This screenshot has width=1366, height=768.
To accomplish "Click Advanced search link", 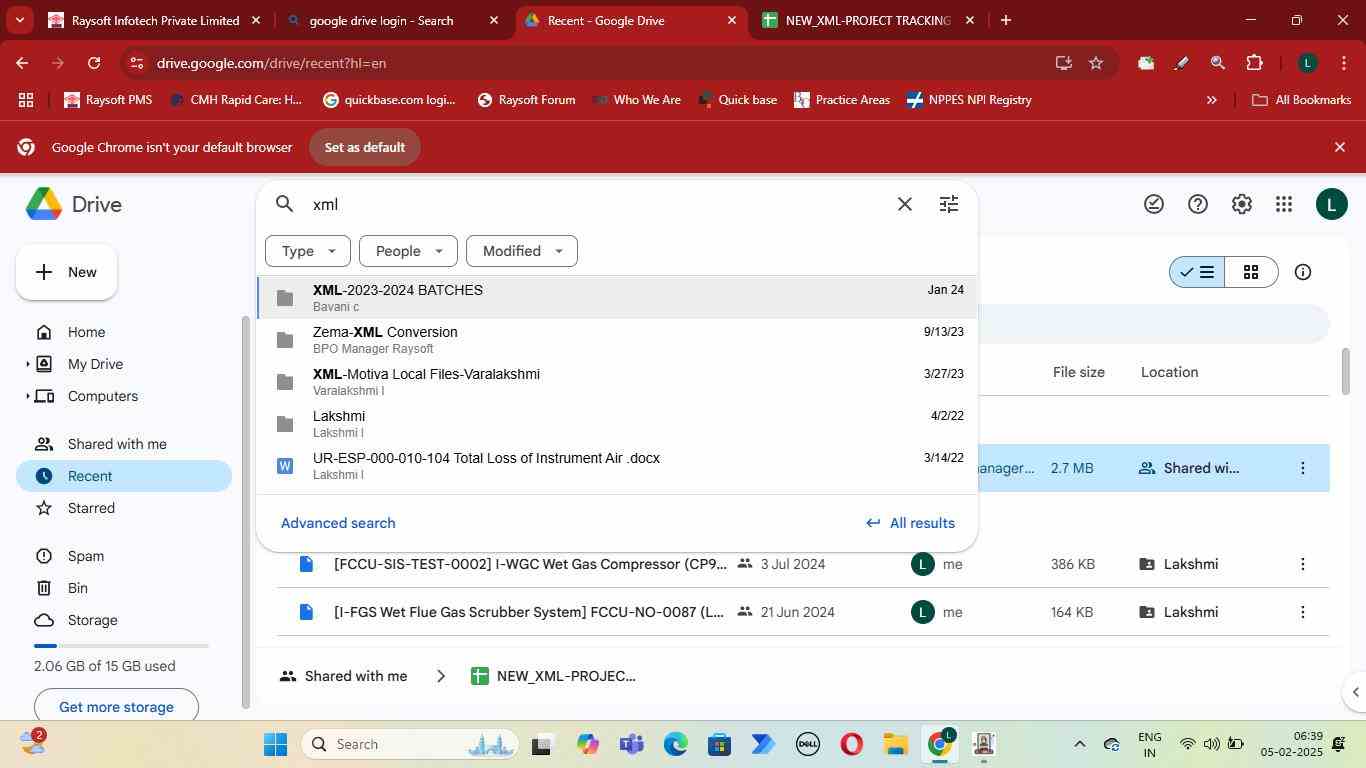I will coord(338,523).
